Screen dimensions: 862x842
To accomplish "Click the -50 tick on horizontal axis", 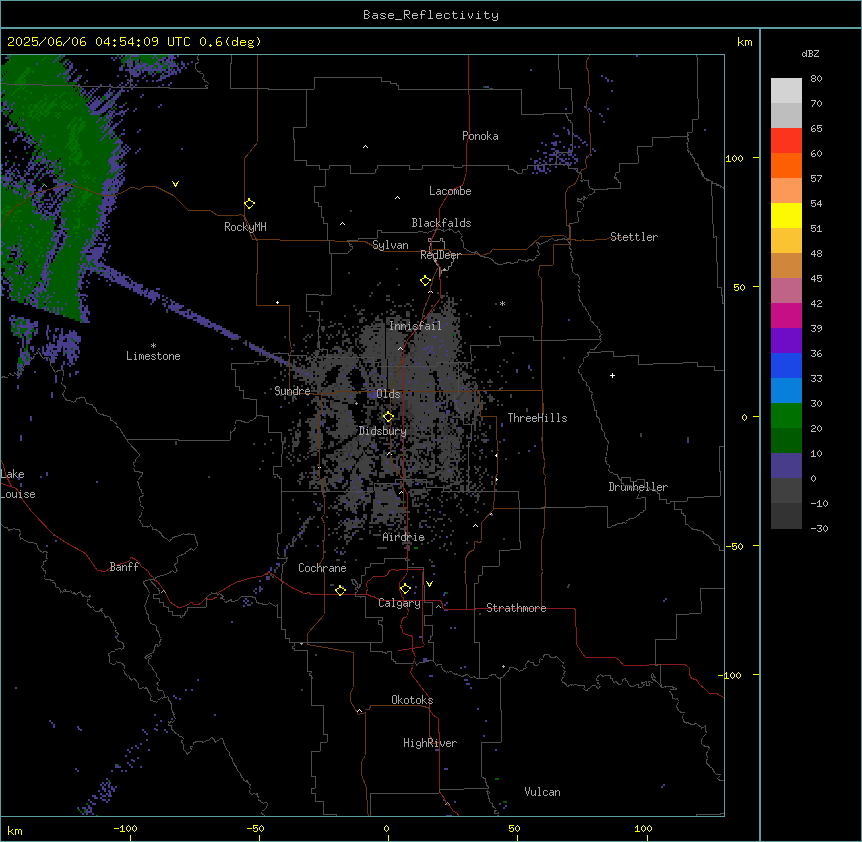I will coord(255,828).
